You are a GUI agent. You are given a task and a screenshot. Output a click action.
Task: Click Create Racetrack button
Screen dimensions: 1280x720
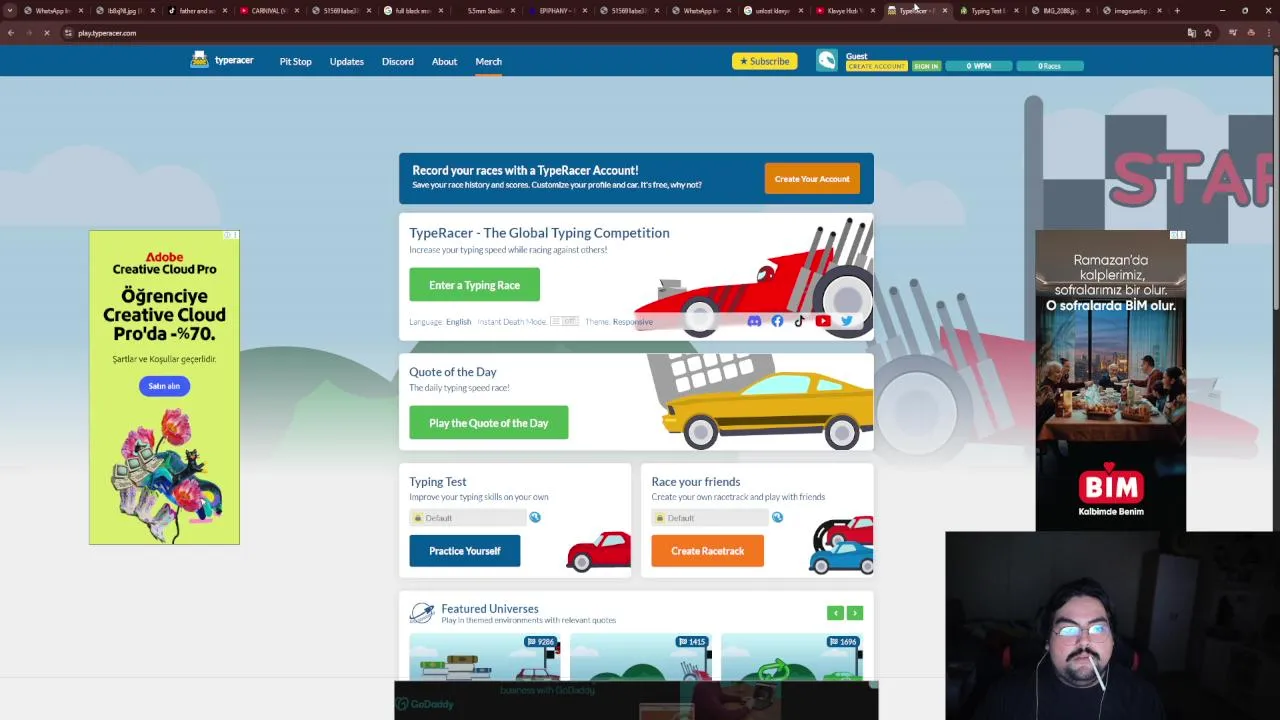(x=707, y=551)
